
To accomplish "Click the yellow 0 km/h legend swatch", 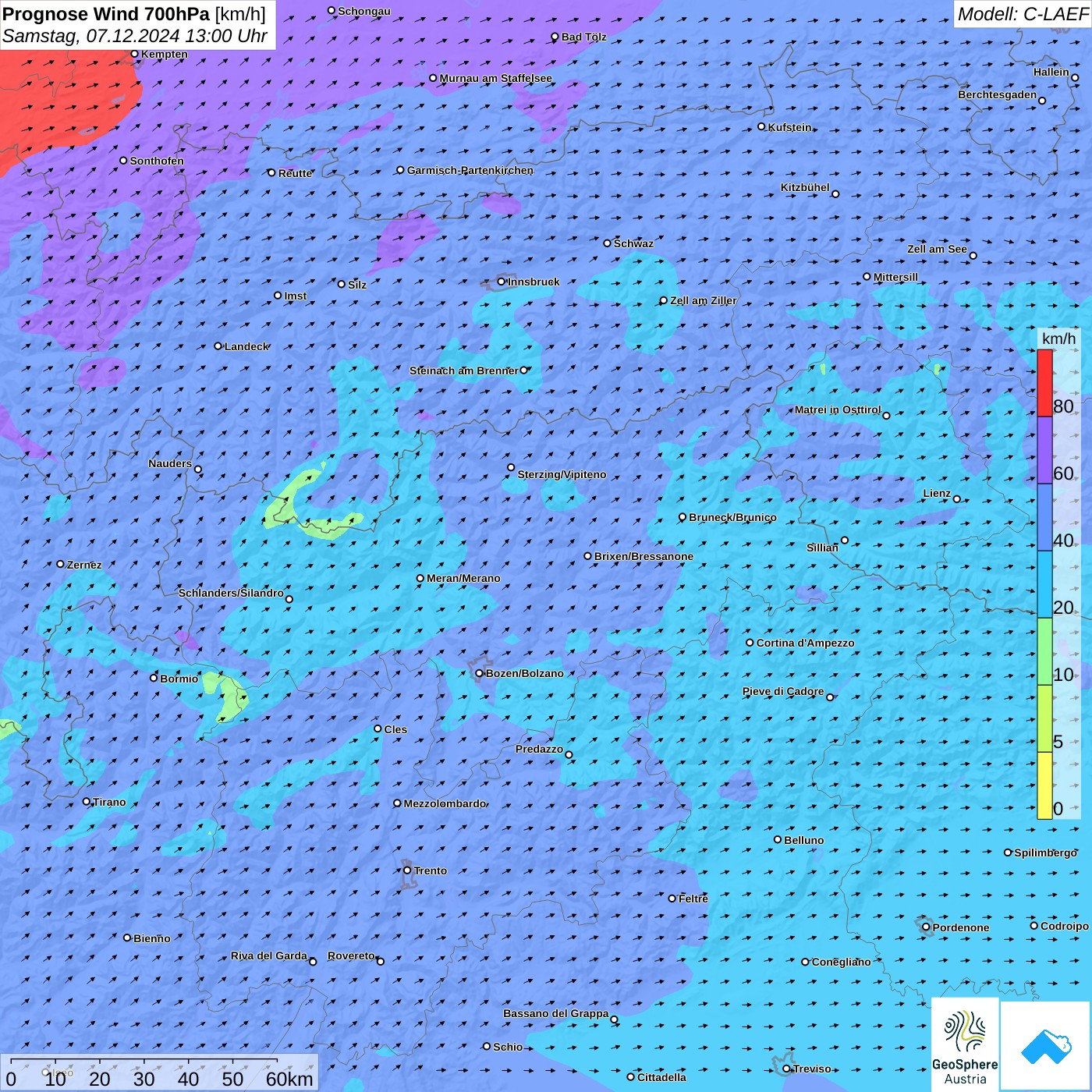I will tap(1044, 785).
